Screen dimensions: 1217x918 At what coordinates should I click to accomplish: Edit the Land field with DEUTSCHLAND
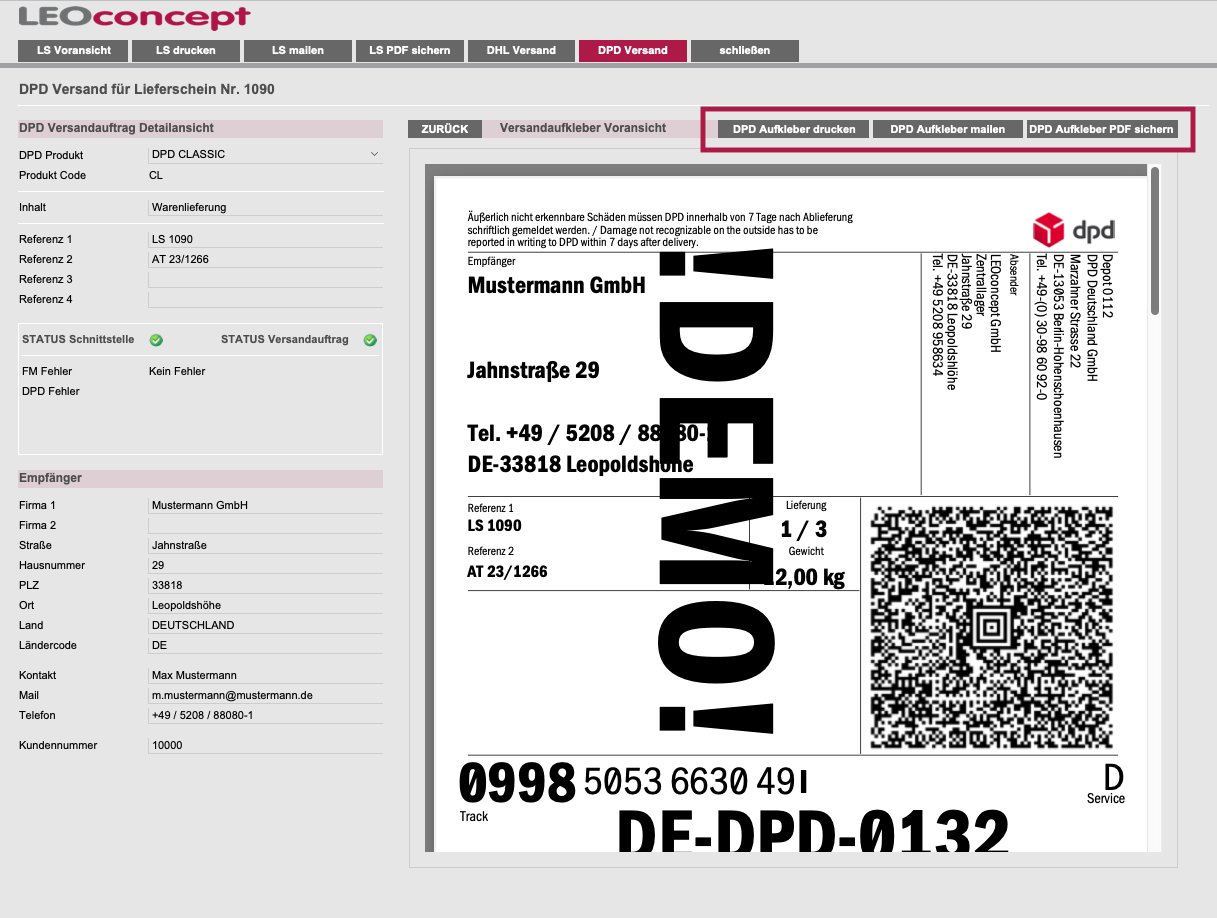click(265, 625)
